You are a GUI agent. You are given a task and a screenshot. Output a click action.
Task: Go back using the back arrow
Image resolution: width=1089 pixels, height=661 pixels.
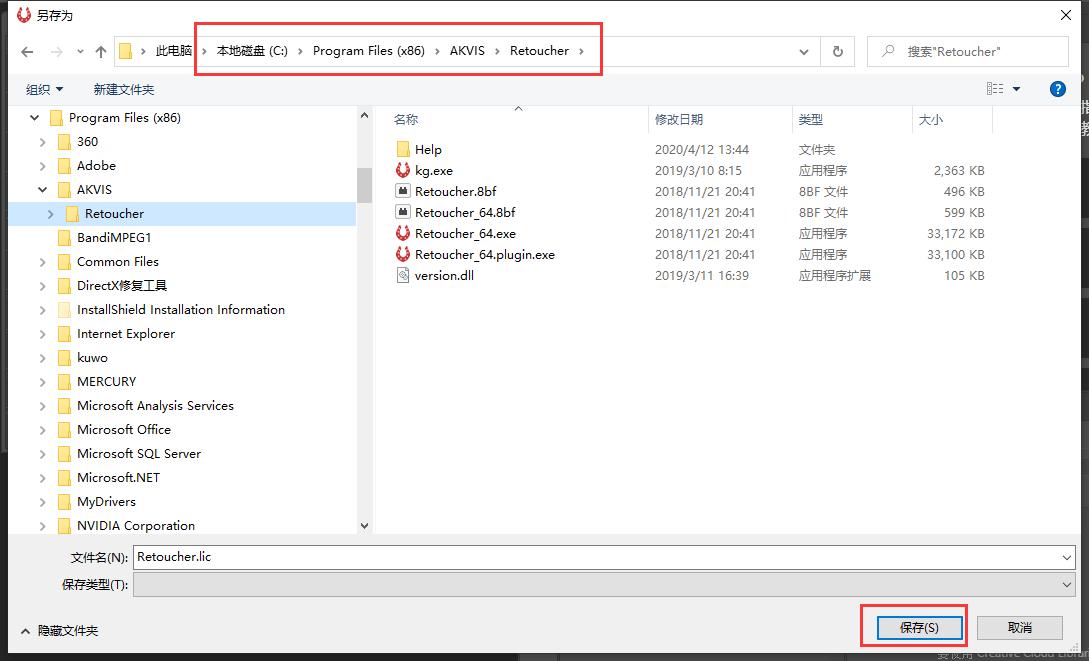27,52
